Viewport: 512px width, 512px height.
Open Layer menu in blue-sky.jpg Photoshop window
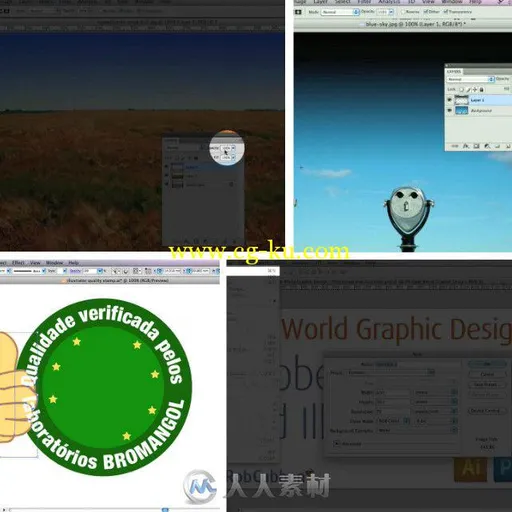click(x=320, y=2)
